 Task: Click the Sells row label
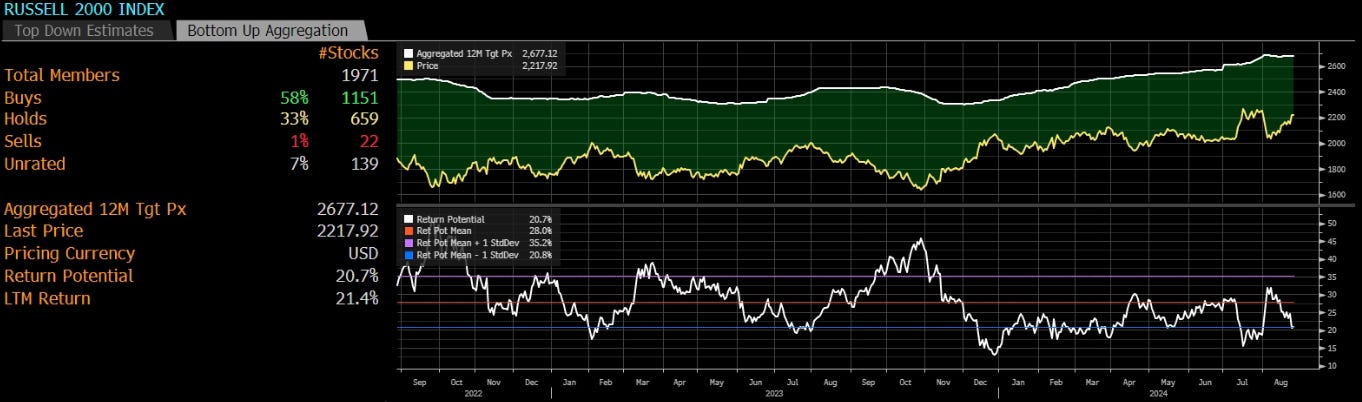coord(23,141)
